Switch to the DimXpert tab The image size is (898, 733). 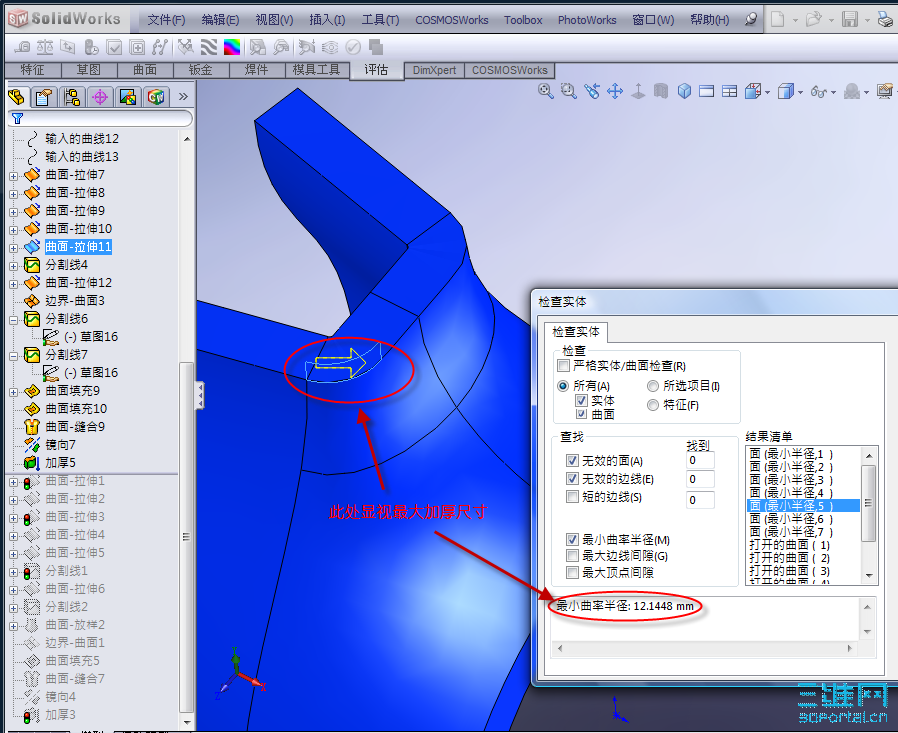(434, 70)
